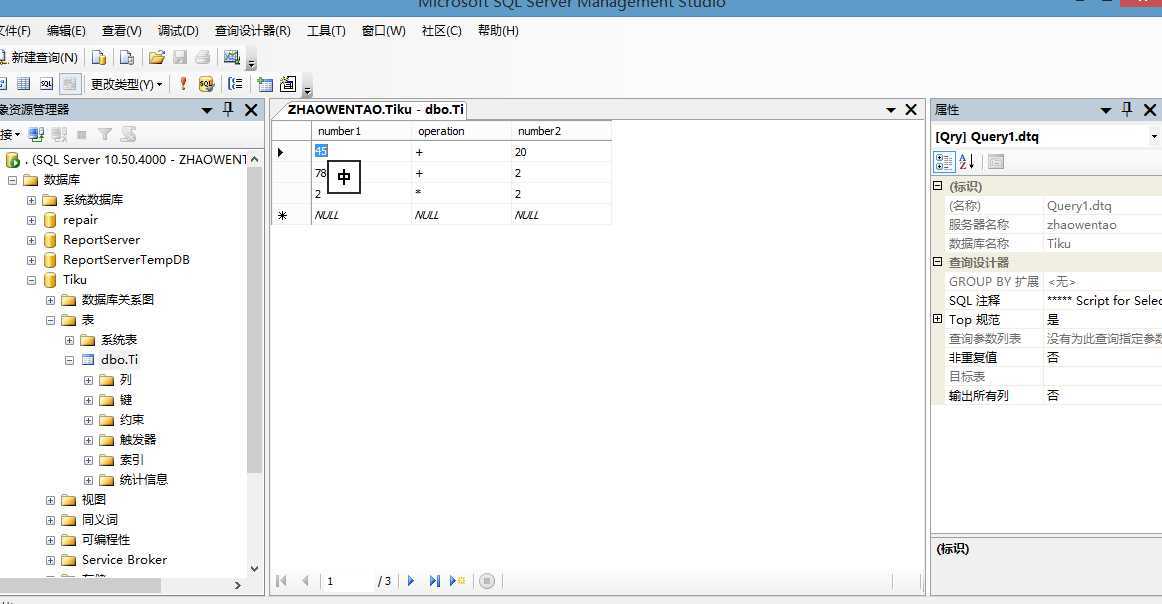Click the Open File folder icon

point(156,58)
